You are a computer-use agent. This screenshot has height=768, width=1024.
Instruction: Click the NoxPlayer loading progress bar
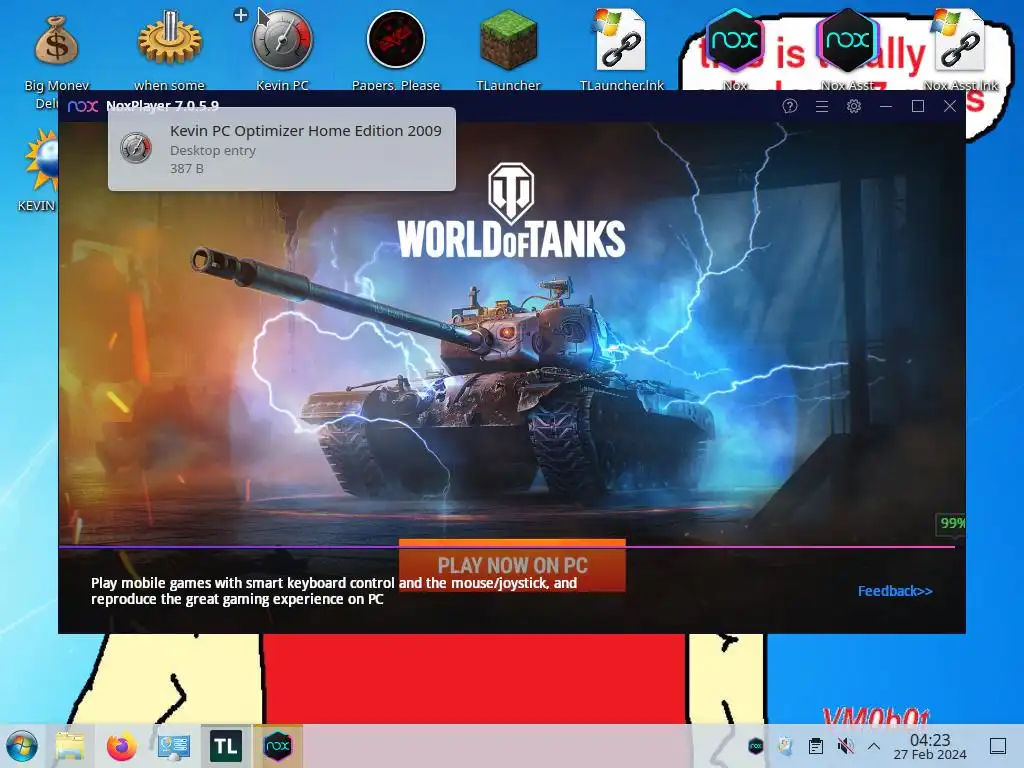coord(507,547)
